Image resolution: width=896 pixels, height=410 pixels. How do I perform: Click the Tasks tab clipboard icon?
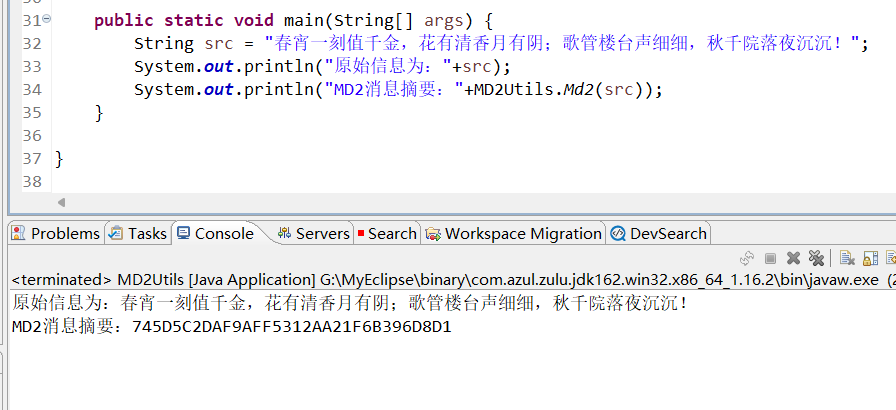[116, 234]
